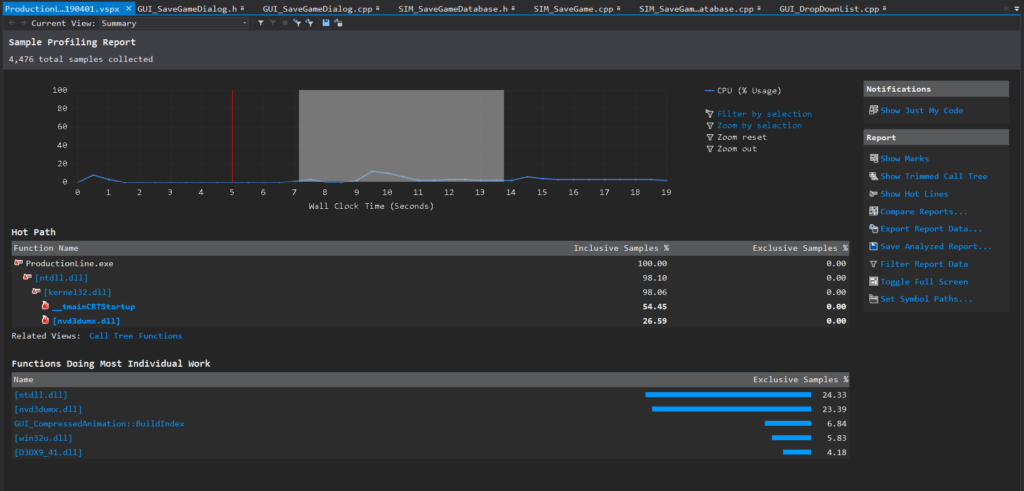Viewport: 1024px width, 491px height.
Task: Click the 98.10 inclusive value for ntdll.dll
Action: [656, 278]
